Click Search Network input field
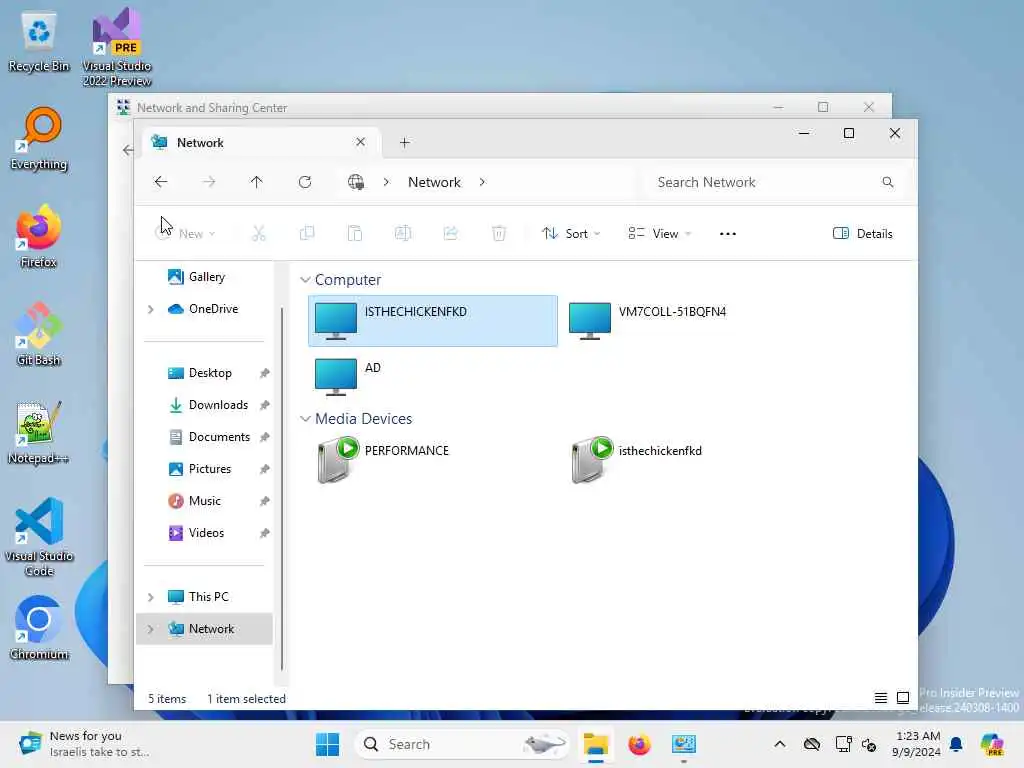The height and width of the screenshot is (768, 1024). coord(775,182)
